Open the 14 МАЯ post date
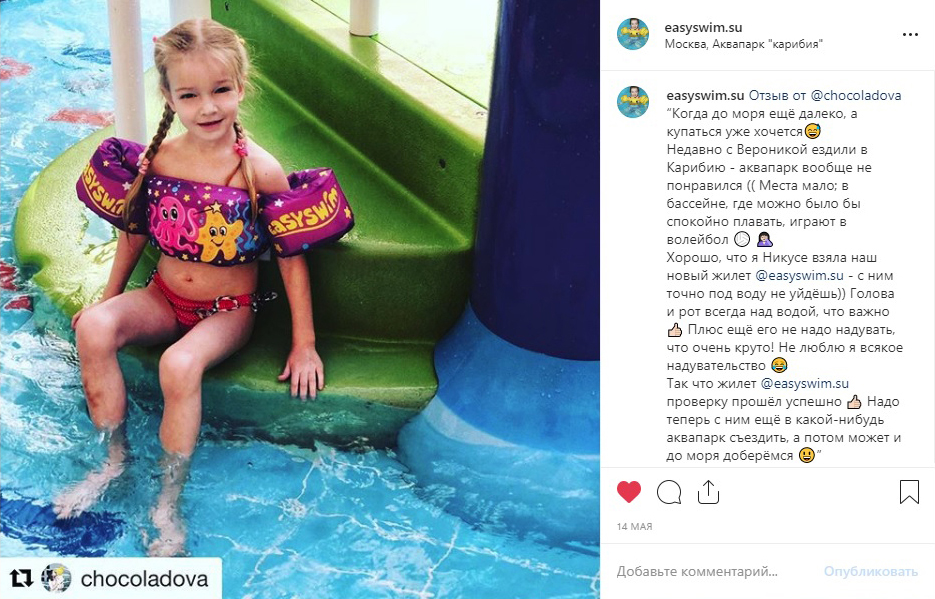935x599 pixels. click(x=634, y=526)
